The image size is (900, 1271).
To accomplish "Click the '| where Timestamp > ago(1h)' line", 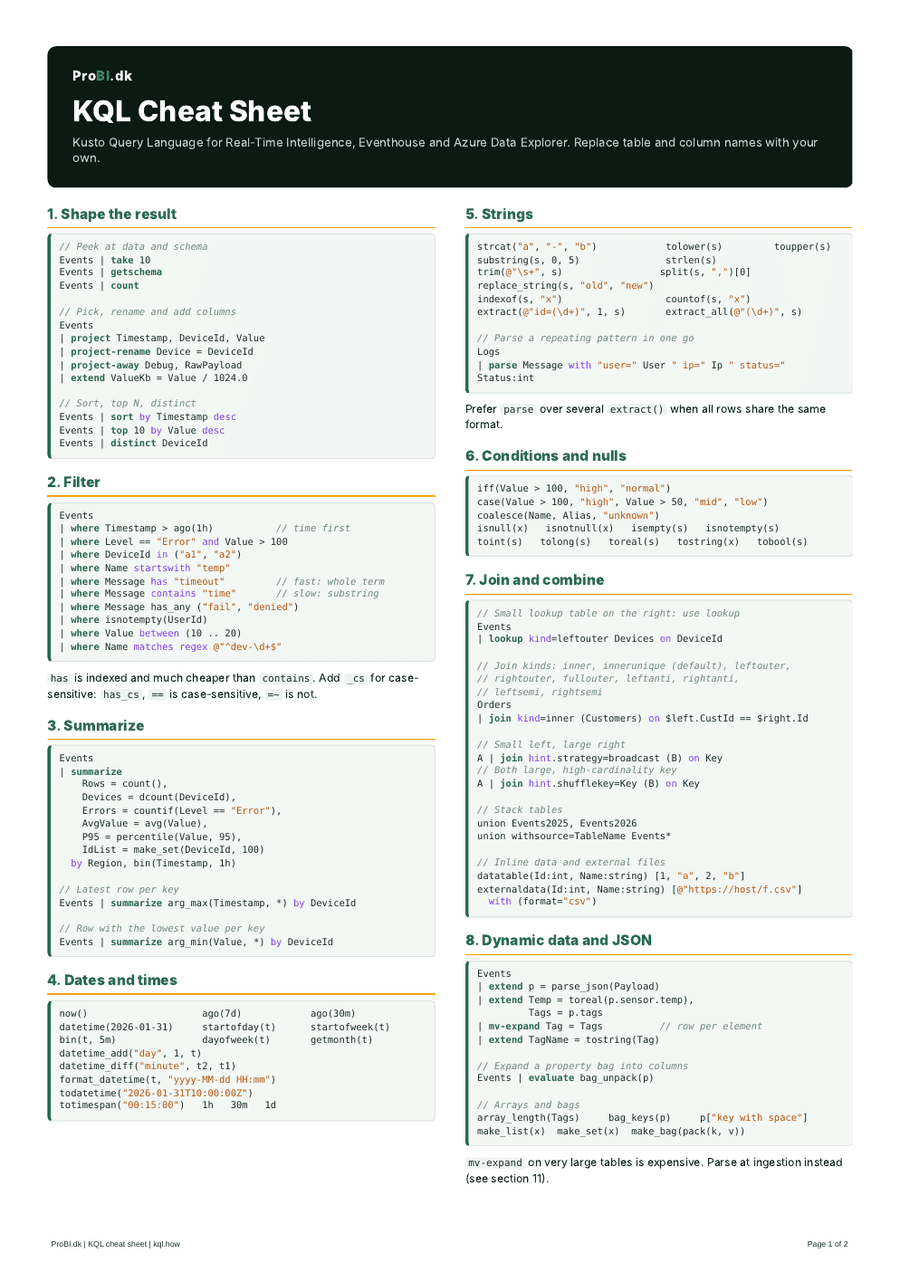I will [136, 527].
